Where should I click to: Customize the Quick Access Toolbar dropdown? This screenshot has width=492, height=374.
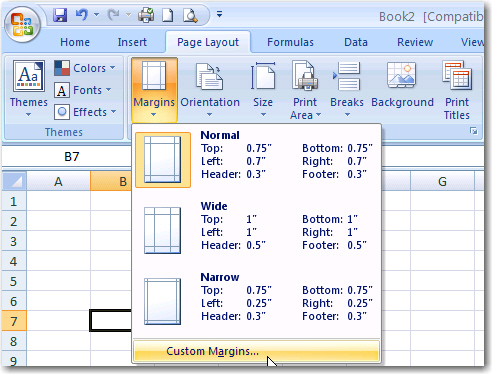click(x=219, y=14)
